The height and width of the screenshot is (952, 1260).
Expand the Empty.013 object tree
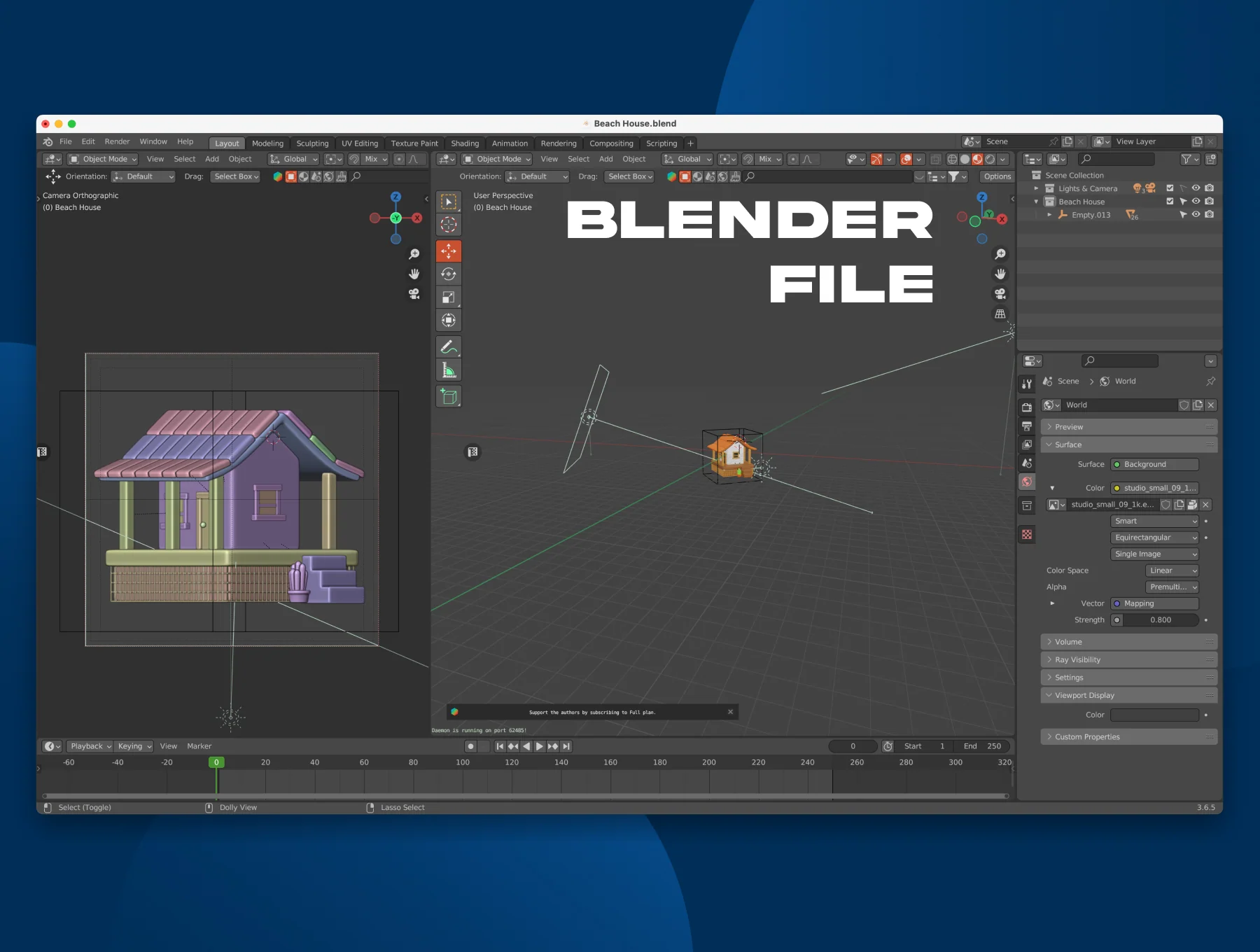1049,215
